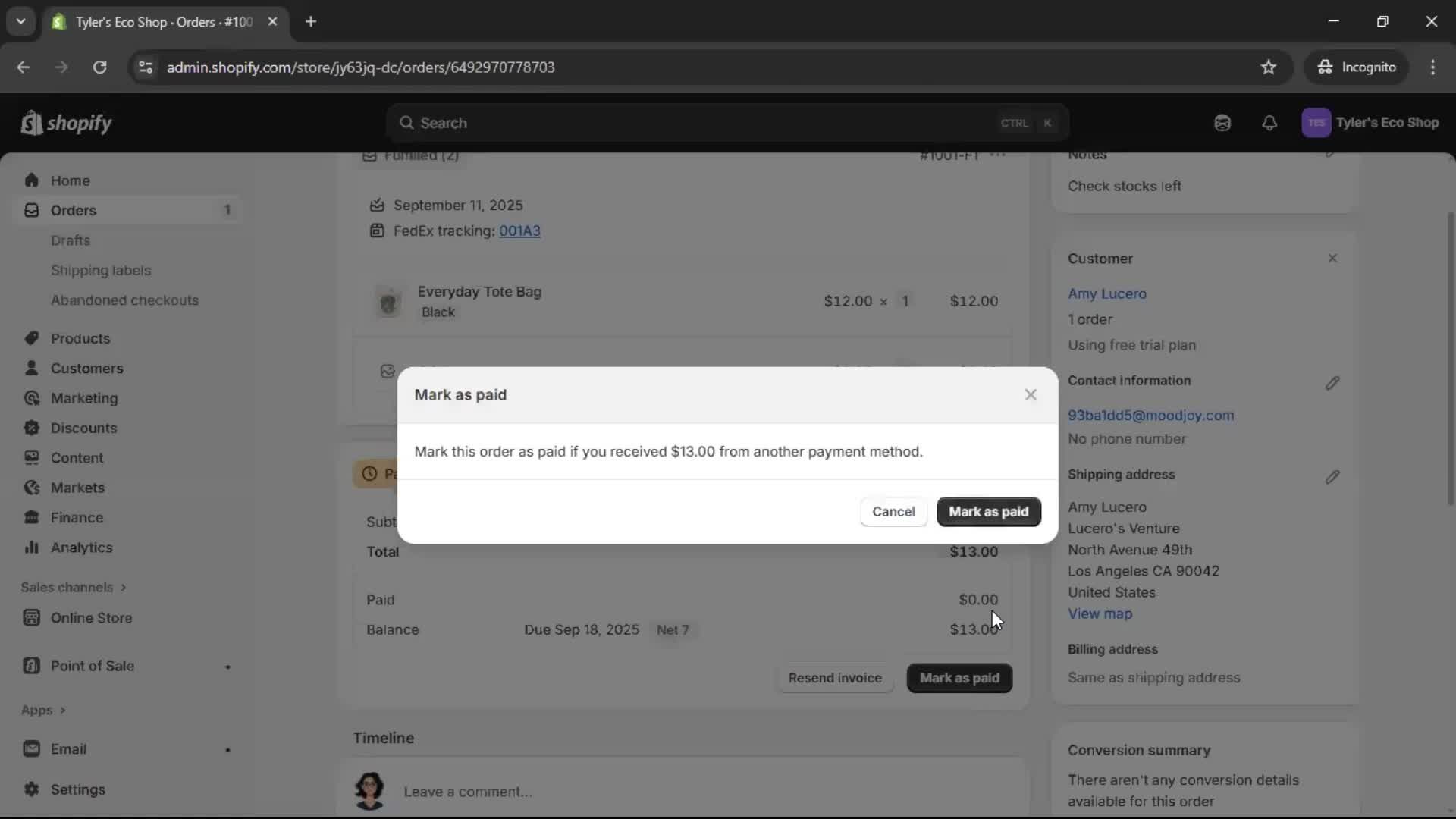Viewport: 1456px width, 819px height.
Task: Open the tab search dropdown arrow
Action: 20,22
